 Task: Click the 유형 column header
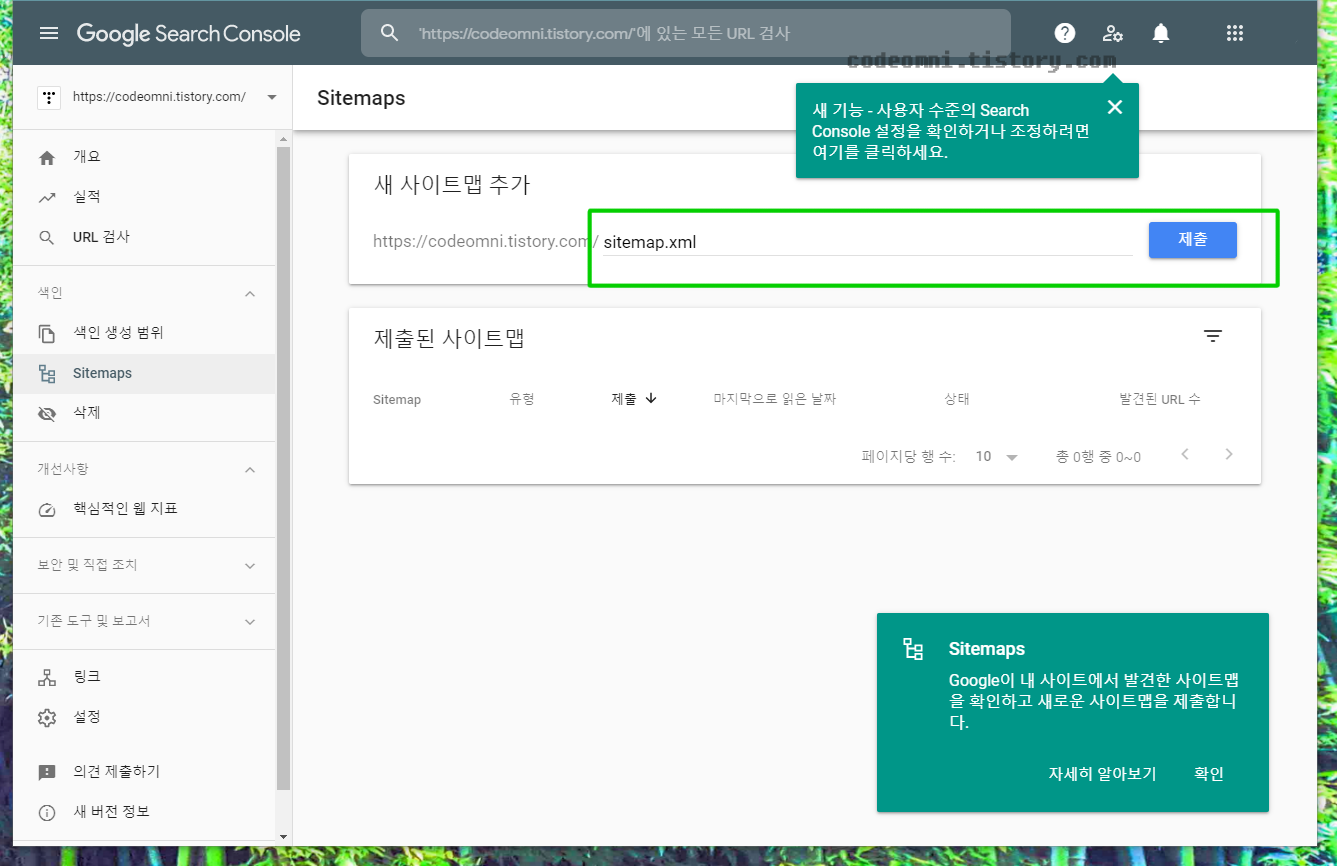[x=522, y=399]
